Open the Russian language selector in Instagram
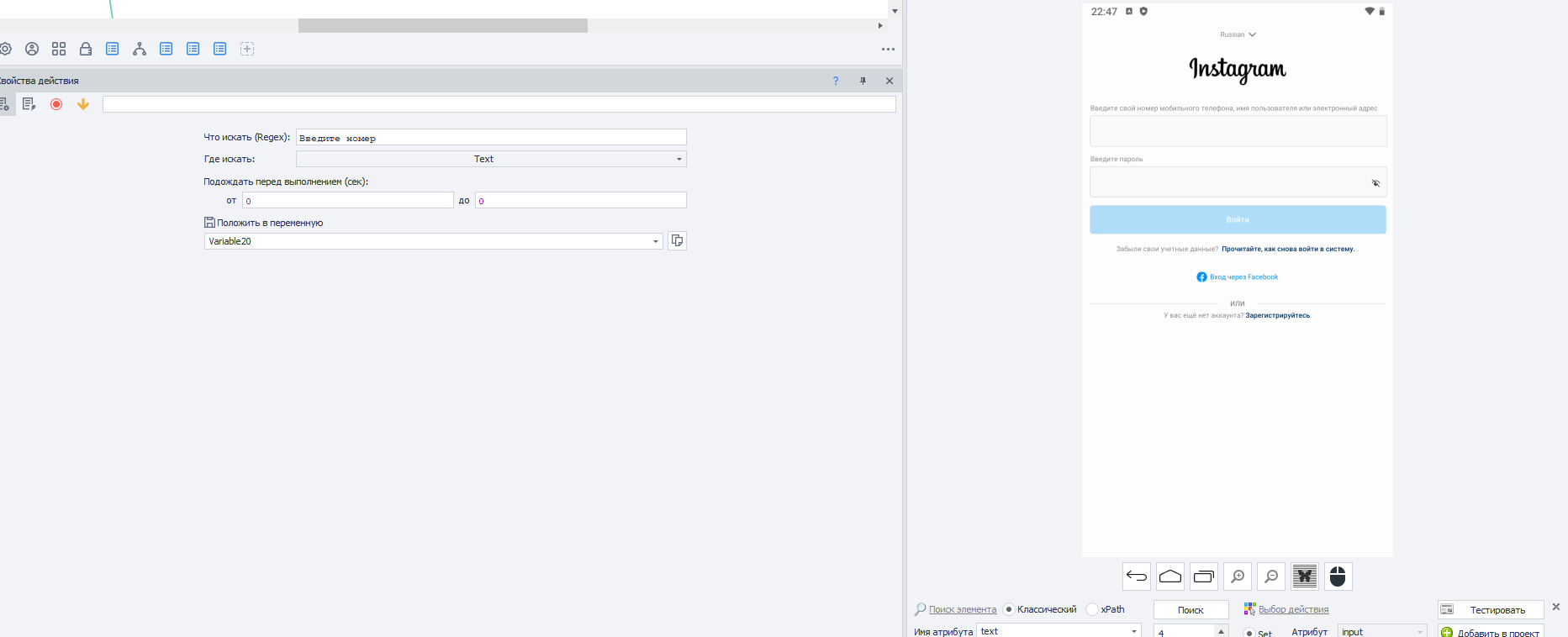Screen dimensions: 1568x637 pyautogui.click(x=1238, y=34)
